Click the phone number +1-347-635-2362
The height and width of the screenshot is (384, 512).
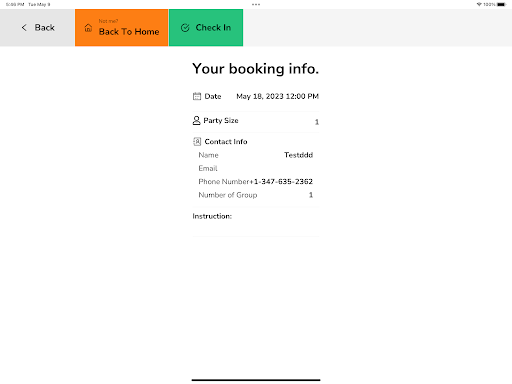[x=281, y=182]
